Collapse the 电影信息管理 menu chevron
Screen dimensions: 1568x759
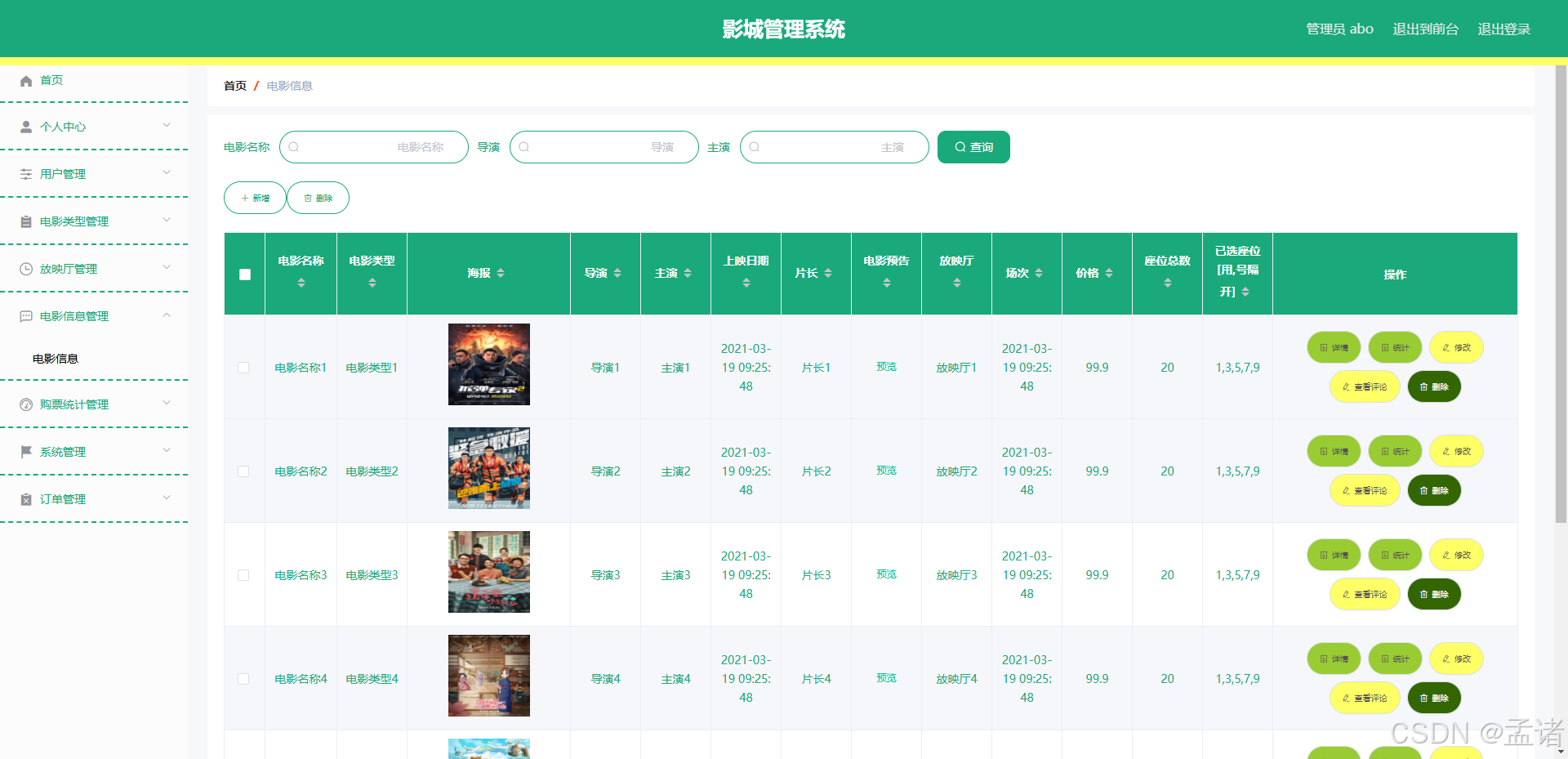[x=167, y=315]
